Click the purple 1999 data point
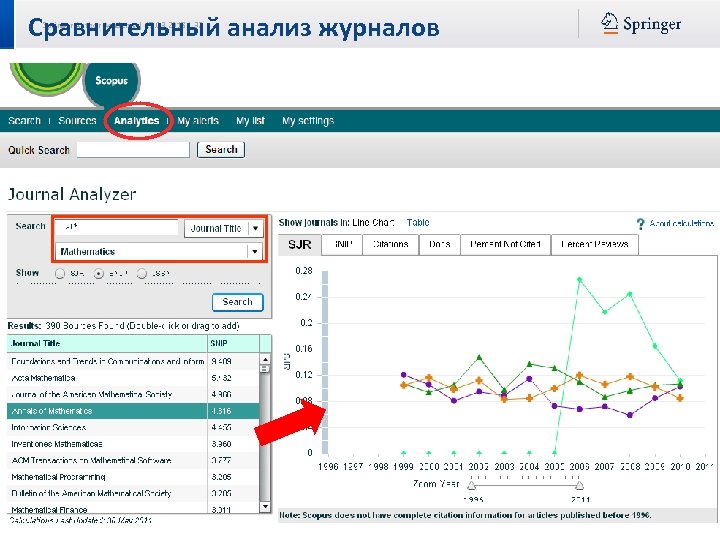This screenshot has height=540, width=720. [404, 375]
